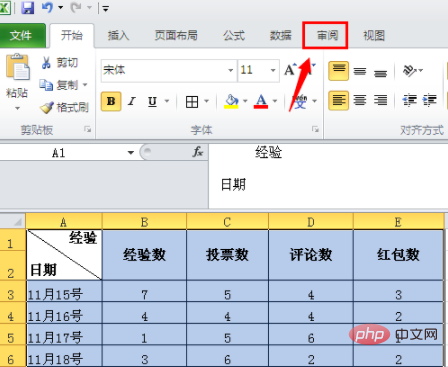The height and width of the screenshot is (367, 448).
Task: Toggle Middle Align alignment
Action: 360,71
